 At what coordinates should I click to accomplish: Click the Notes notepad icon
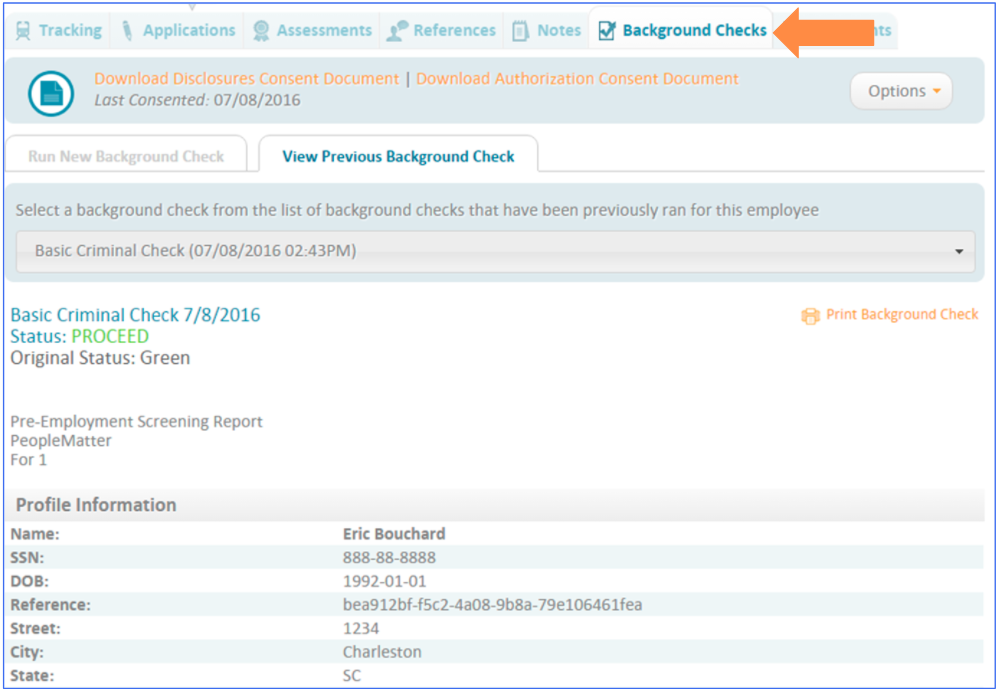click(x=521, y=29)
